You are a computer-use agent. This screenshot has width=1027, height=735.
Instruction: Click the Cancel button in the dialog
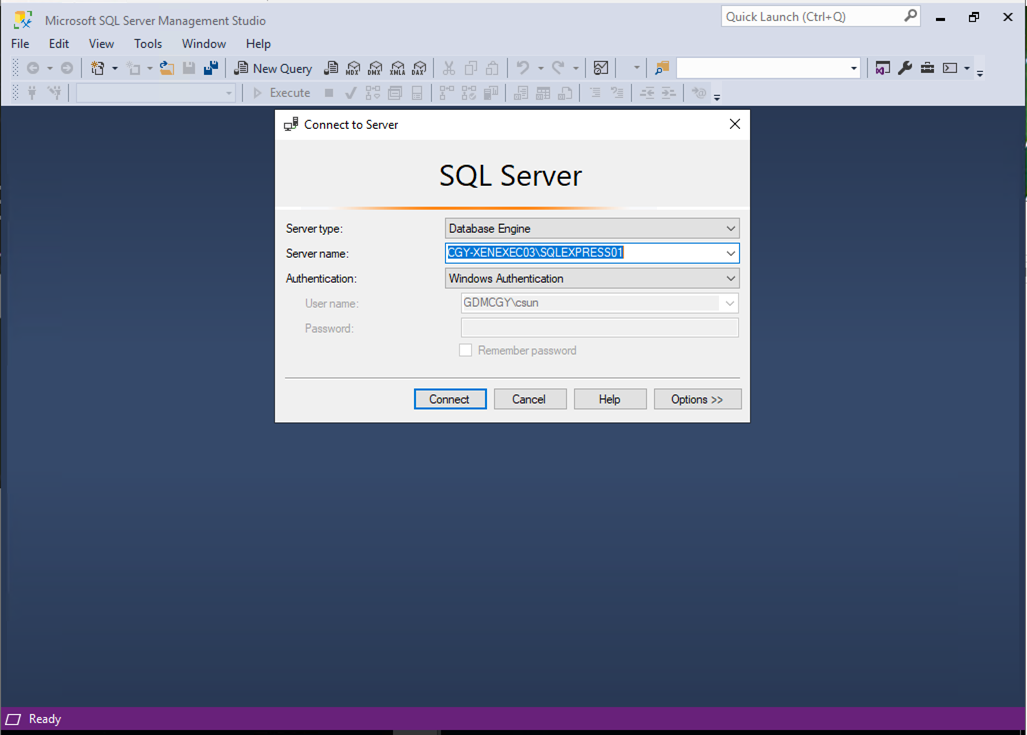(x=530, y=399)
